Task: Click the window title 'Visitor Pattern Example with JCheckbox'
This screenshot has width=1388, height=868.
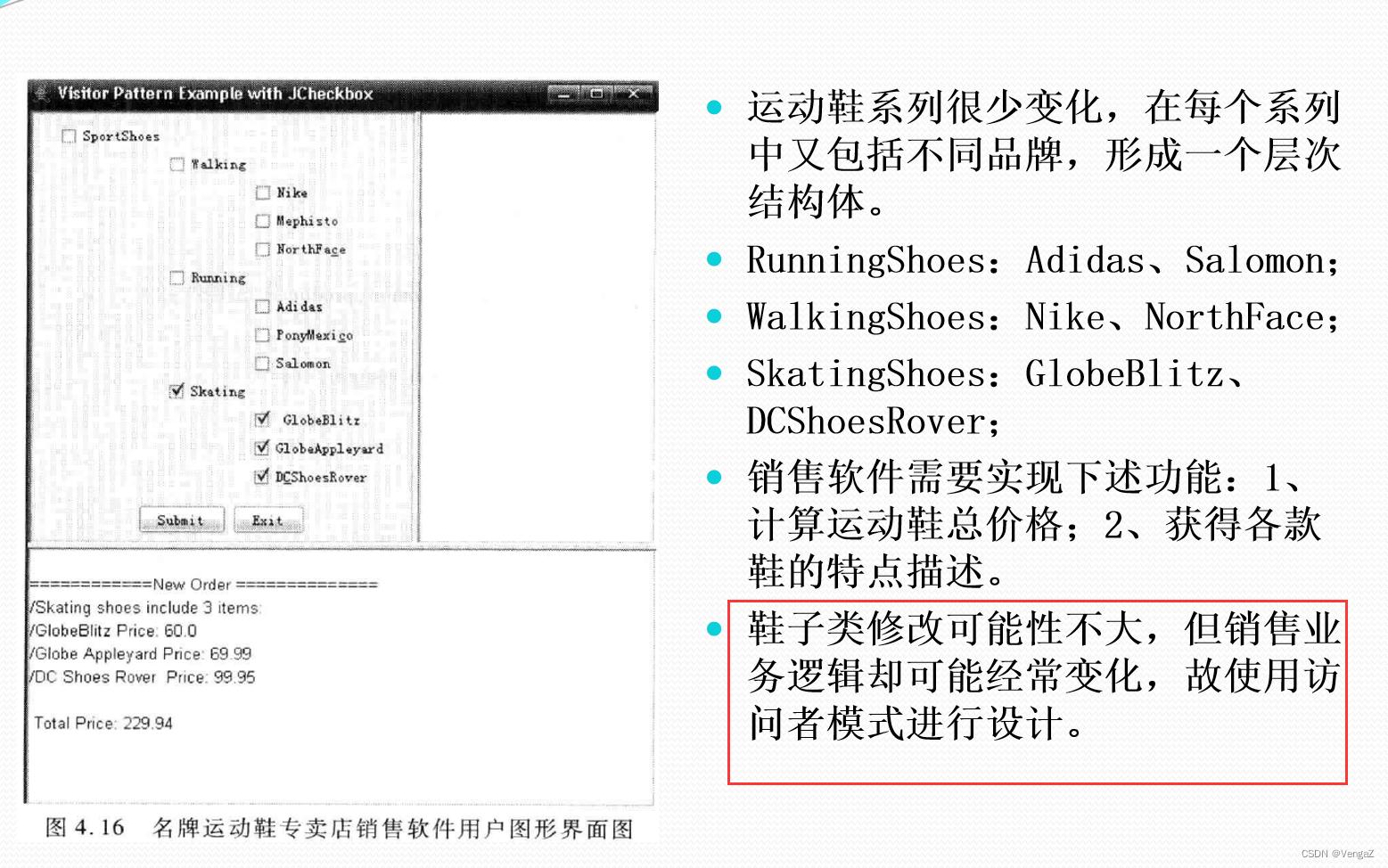Action: 215,94
